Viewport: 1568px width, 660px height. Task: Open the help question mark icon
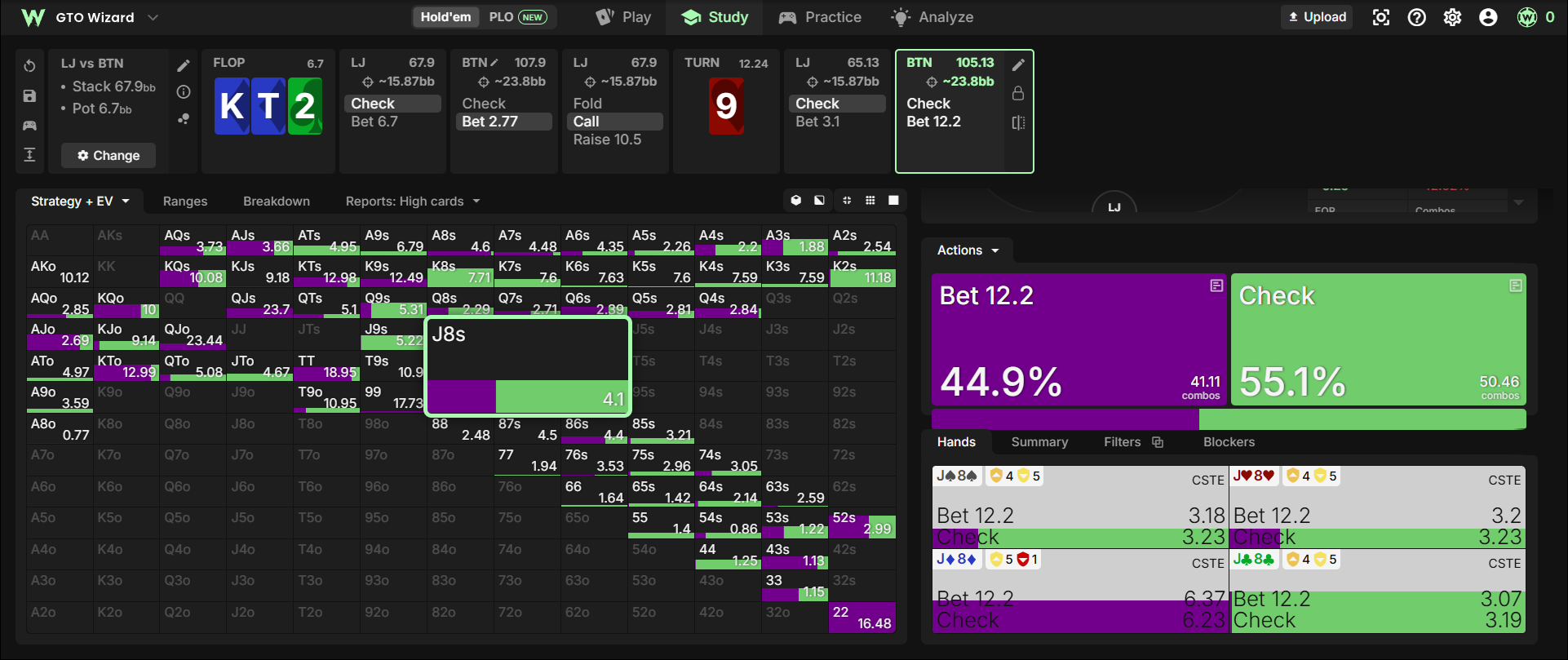[x=1417, y=17]
